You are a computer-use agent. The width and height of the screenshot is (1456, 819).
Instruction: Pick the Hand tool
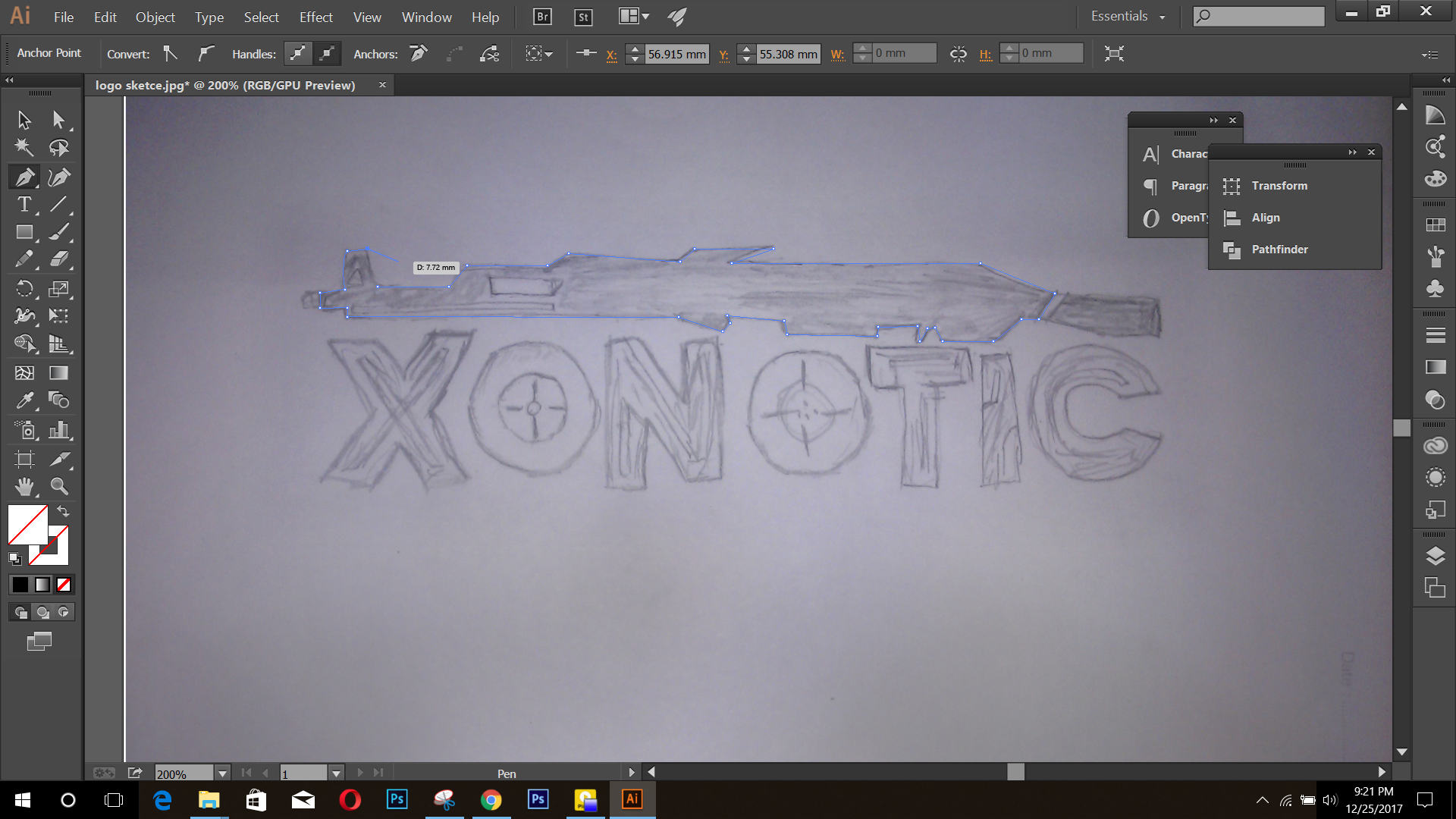pyautogui.click(x=24, y=486)
